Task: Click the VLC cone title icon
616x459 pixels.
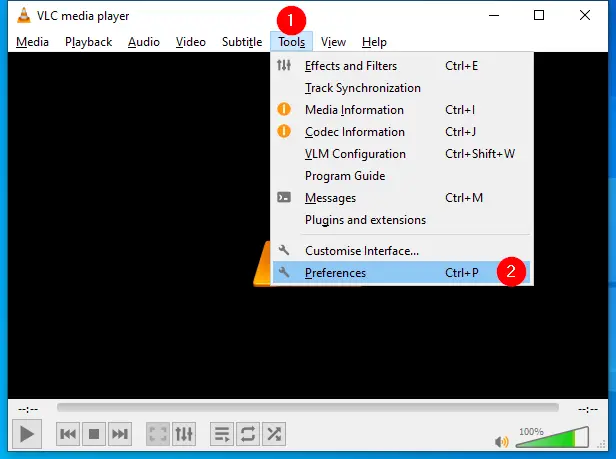Action: 24,16
